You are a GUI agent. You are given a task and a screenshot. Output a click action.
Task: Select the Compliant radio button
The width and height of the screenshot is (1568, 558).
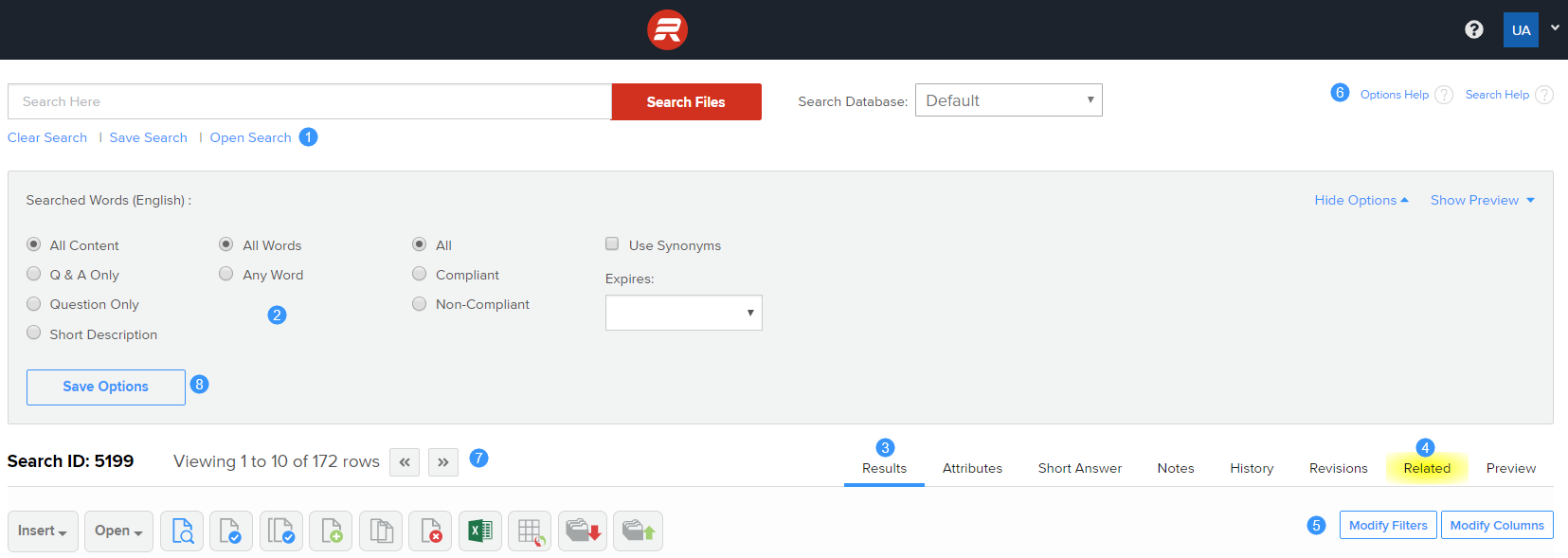(x=420, y=274)
